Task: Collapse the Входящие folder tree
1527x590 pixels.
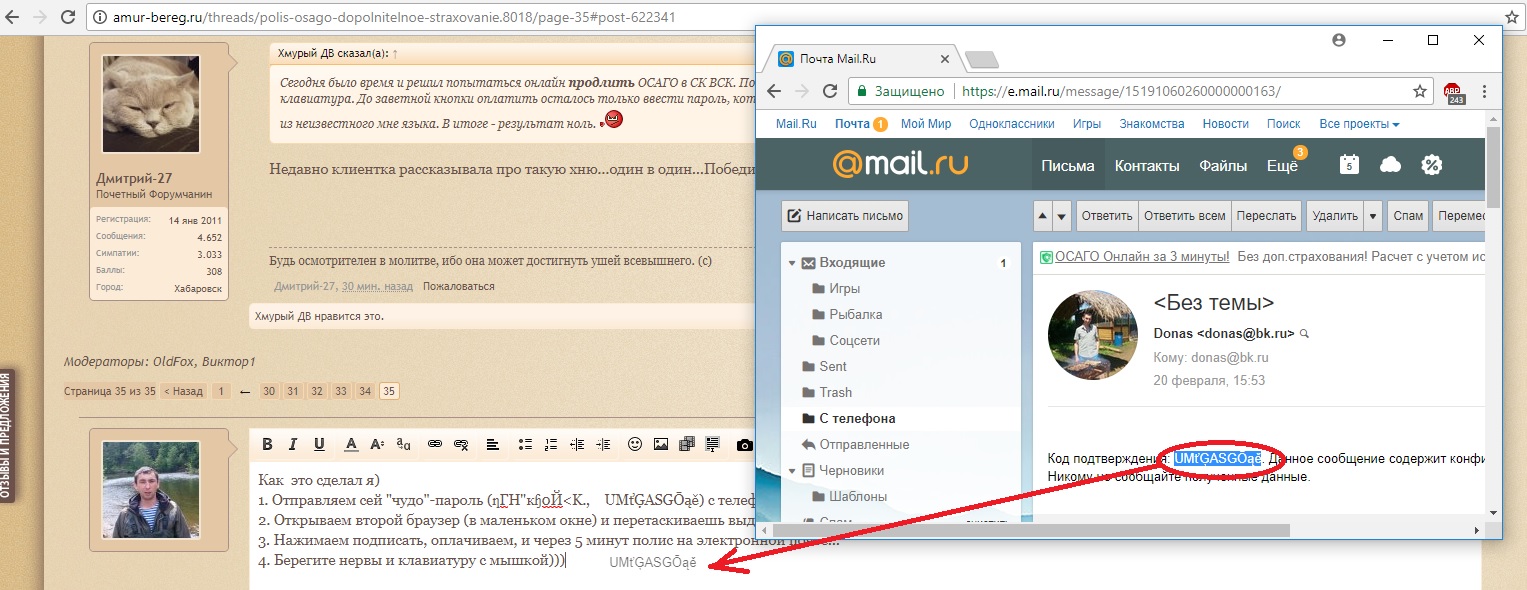Action: [792, 263]
